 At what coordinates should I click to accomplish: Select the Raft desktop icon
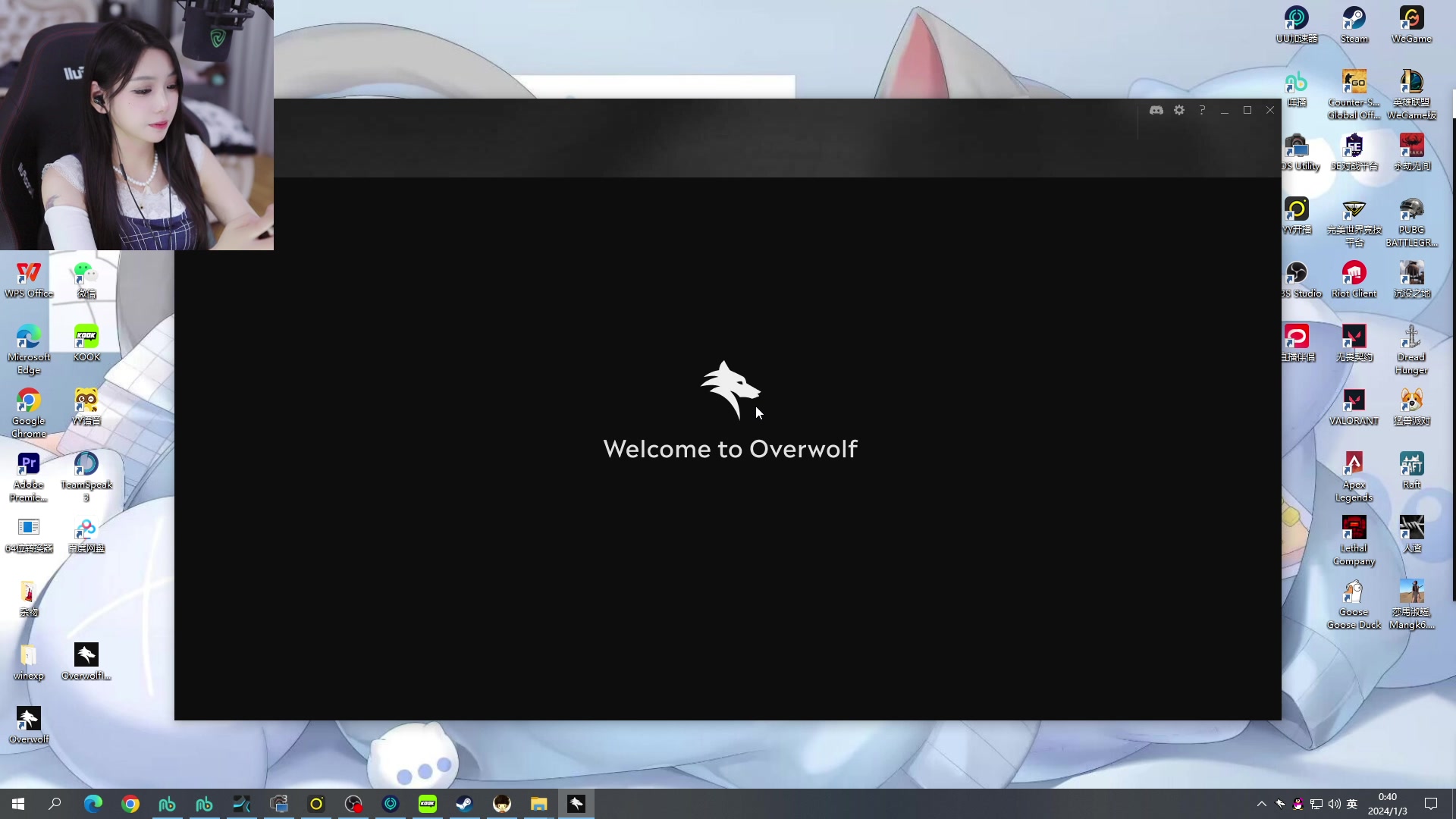tap(1412, 470)
